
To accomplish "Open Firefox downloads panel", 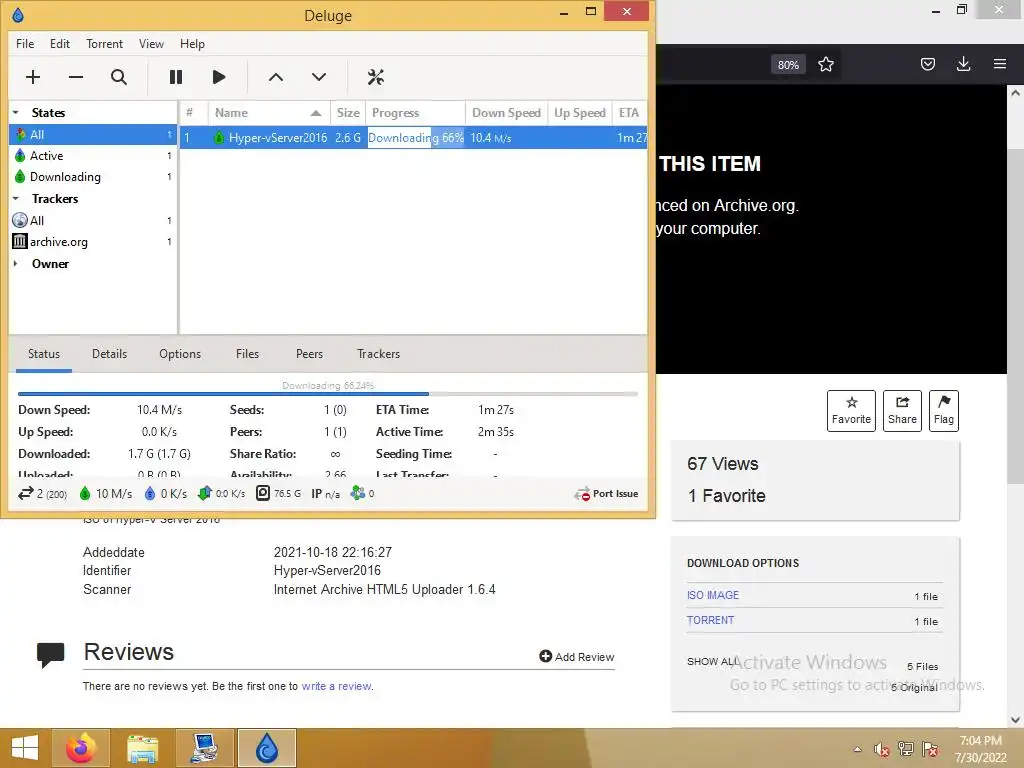I will pyautogui.click(x=963, y=64).
